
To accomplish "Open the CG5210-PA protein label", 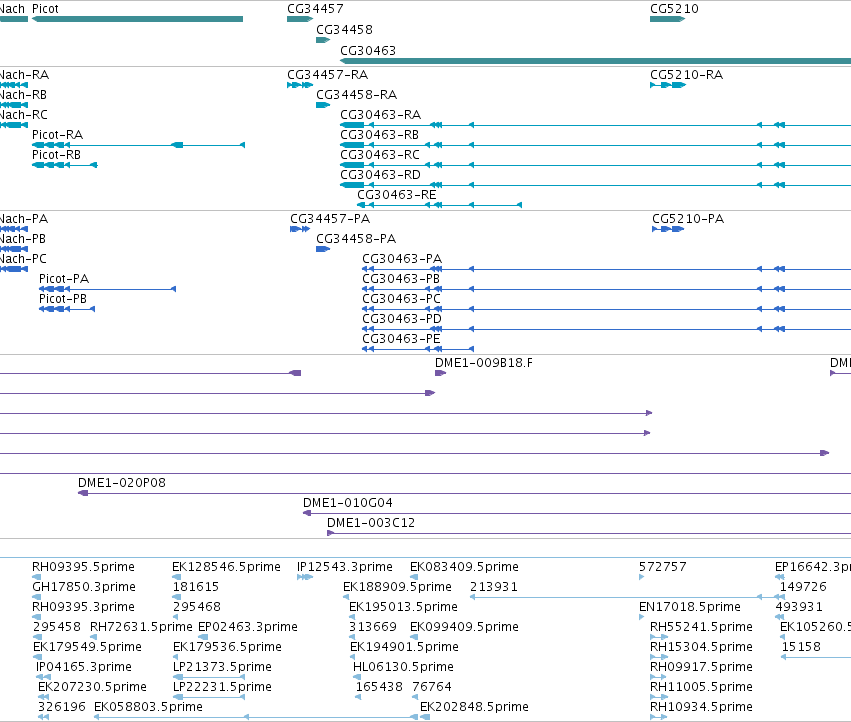I will coord(688,219).
